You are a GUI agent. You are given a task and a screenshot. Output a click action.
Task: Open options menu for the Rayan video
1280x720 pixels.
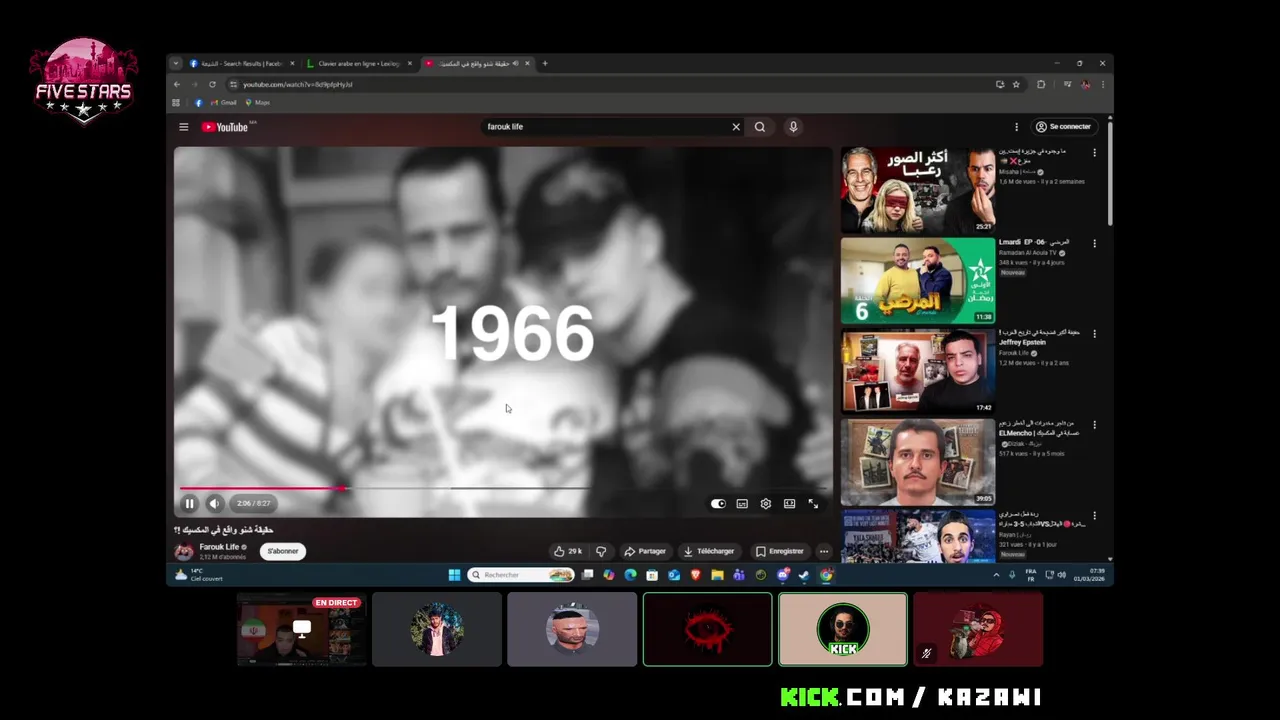(1094, 516)
